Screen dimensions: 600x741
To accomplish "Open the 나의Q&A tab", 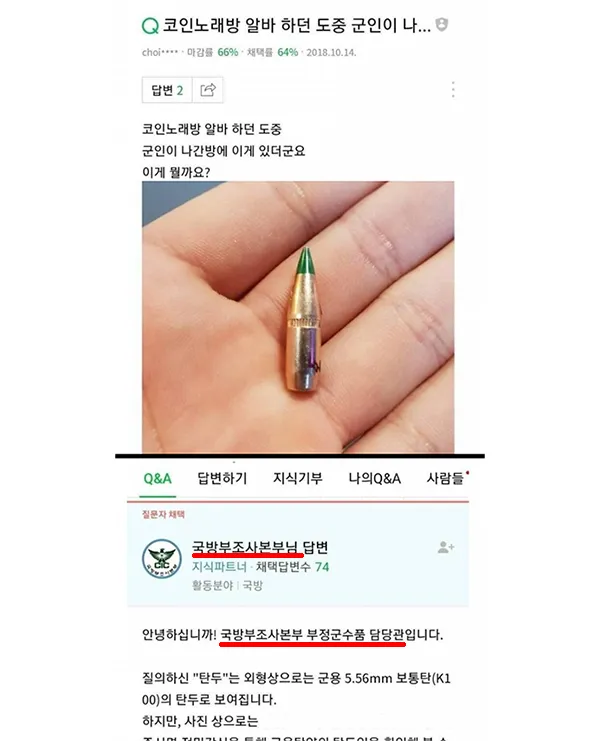I will (x=375, y=479).
